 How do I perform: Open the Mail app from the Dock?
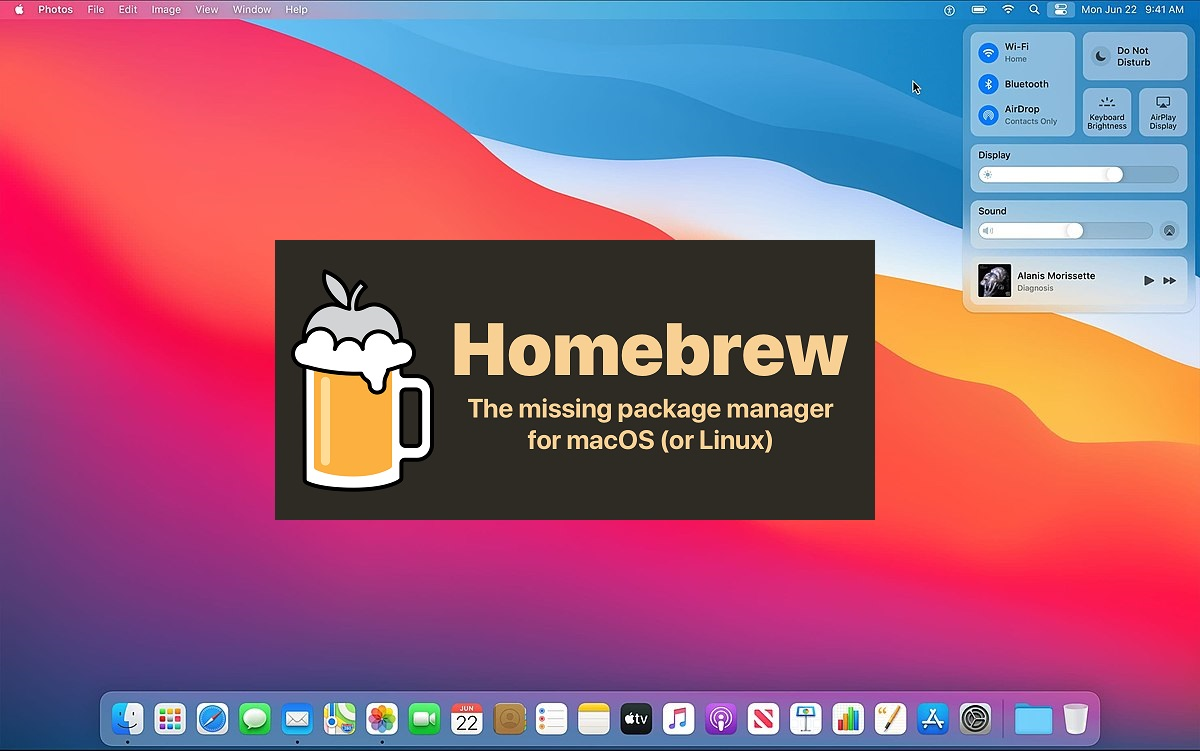[x=296, y=718]
